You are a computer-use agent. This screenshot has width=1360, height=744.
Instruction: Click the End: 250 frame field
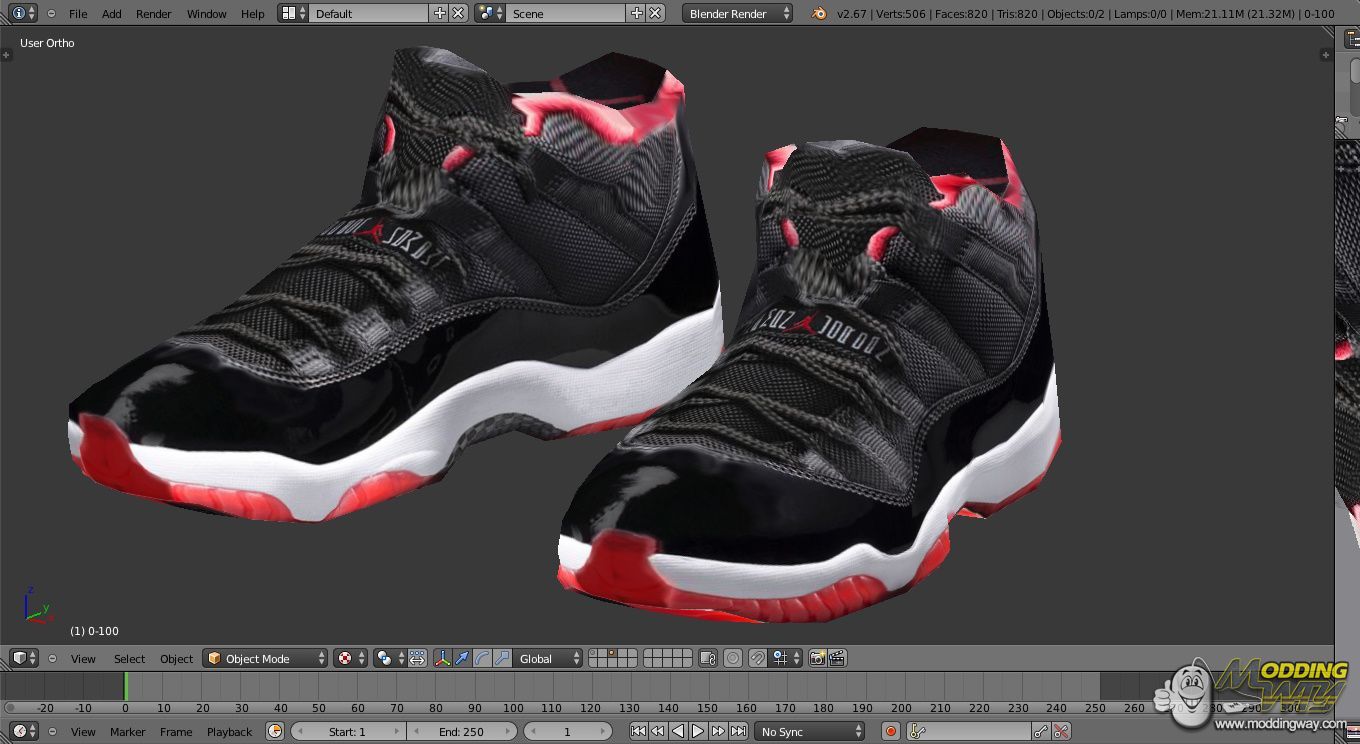[x=462, y=732]
